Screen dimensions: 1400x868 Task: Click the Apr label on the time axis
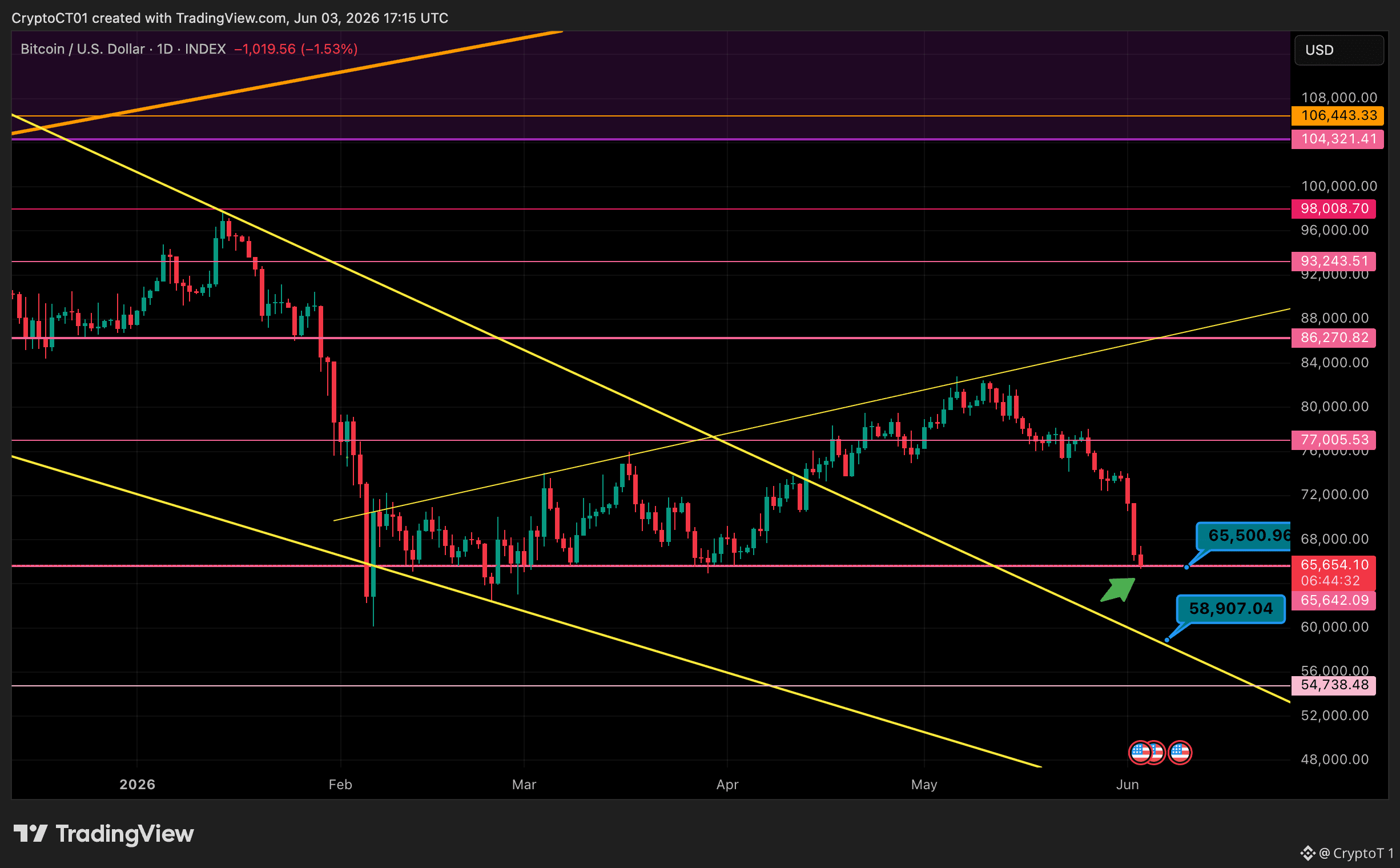tap(727, 785)
